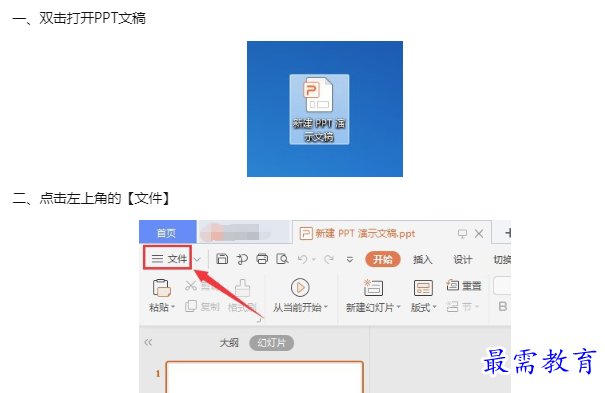Click the 从当前开始 play icon
605x393 pixels.
pyautogui.click(x=300, y=288)
